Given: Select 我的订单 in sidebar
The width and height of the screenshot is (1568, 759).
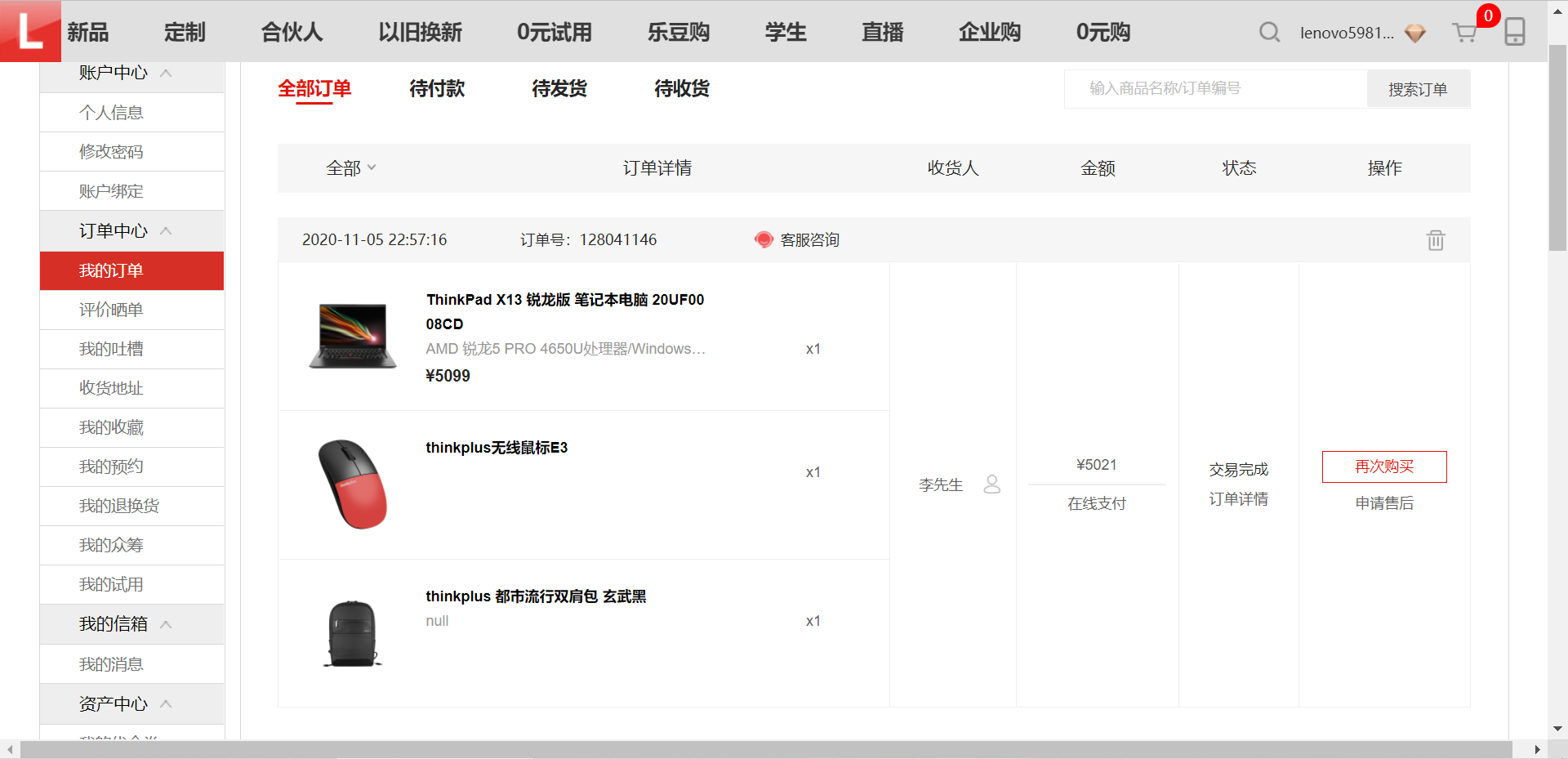Looking at the screenshot, I should pyautogui.click(x=131, y=270).
